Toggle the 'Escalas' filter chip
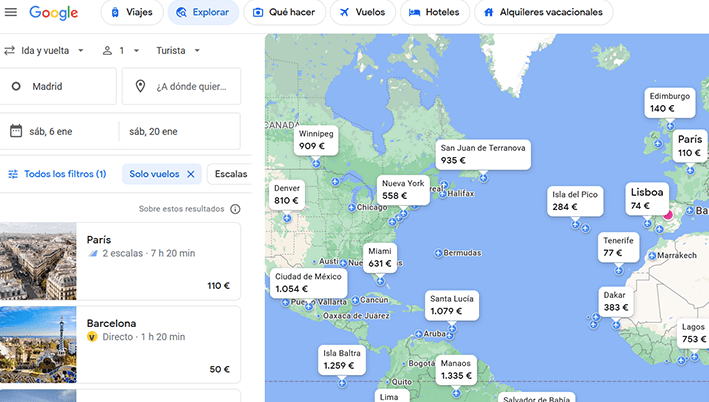The height and width of the screenshot is (402, 709). 230,174
